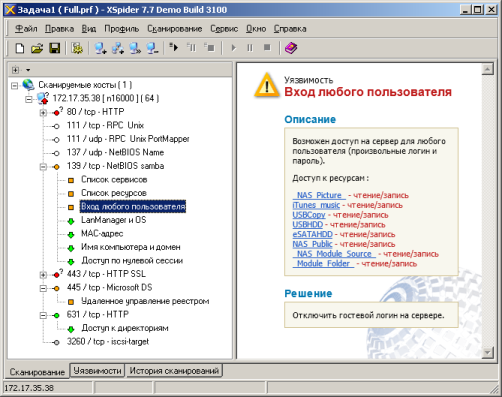Click green icon beside Доступ к директориям
Viewport: 502px width, 397px height.
pyautogui.click(x=71, y=329)
